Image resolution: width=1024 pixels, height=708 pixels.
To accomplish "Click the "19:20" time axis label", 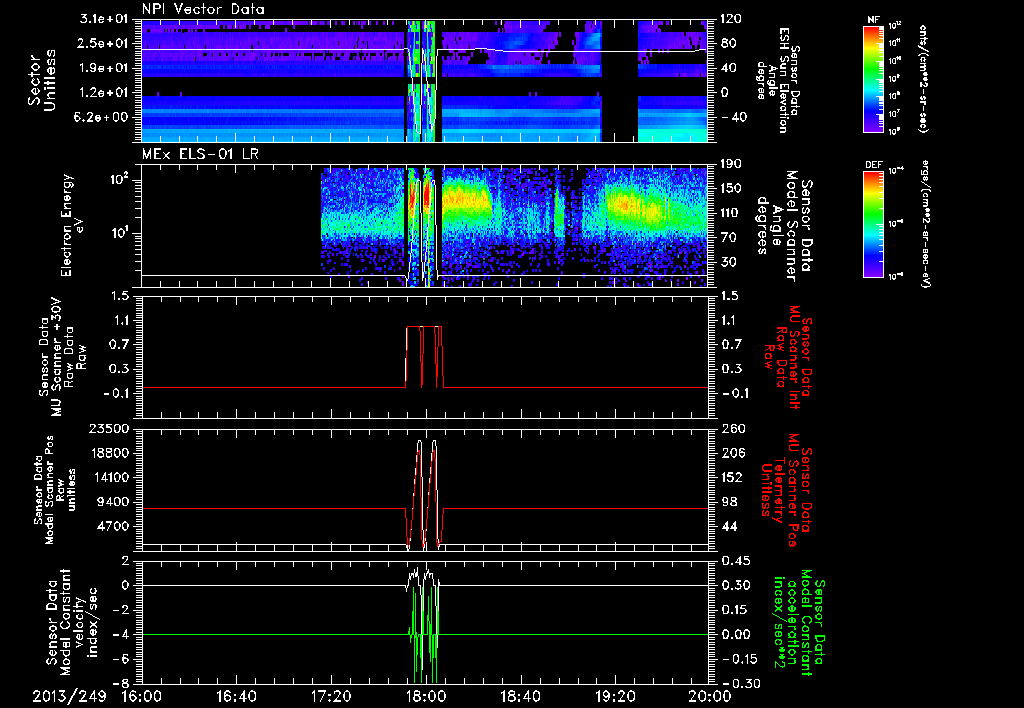I will (615, 696).
